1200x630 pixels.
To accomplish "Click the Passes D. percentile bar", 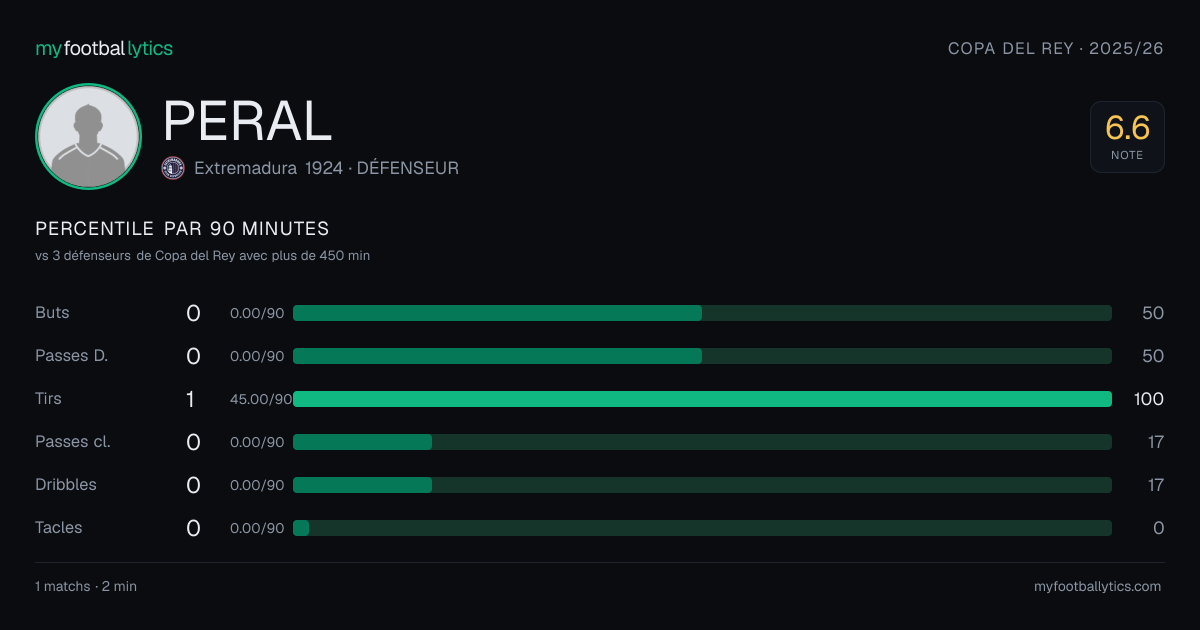I will 702,356.
